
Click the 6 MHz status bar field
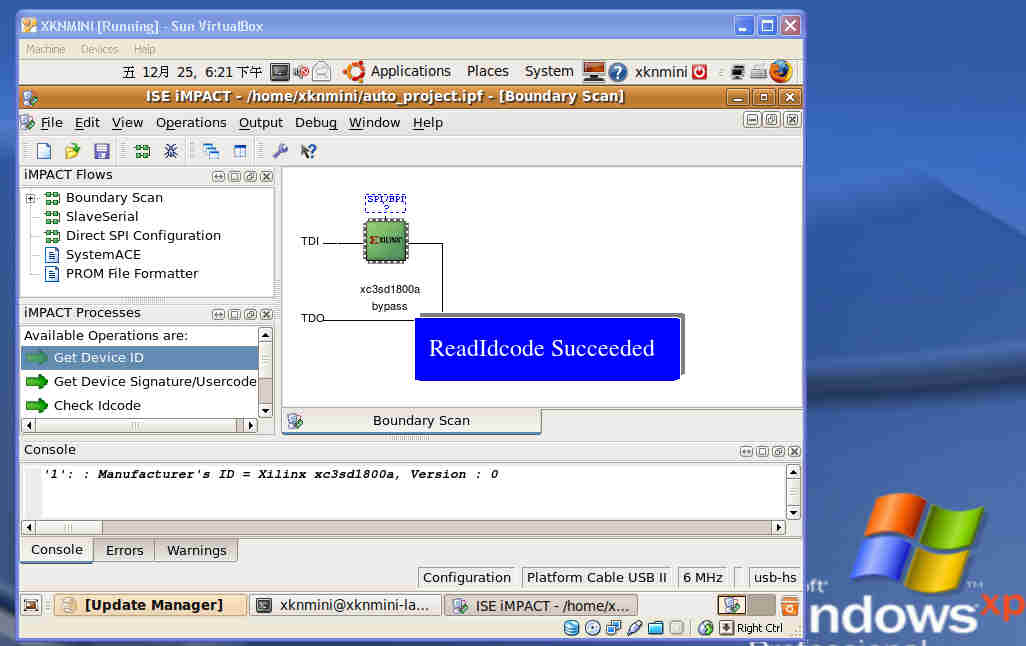tap(703, 577)
